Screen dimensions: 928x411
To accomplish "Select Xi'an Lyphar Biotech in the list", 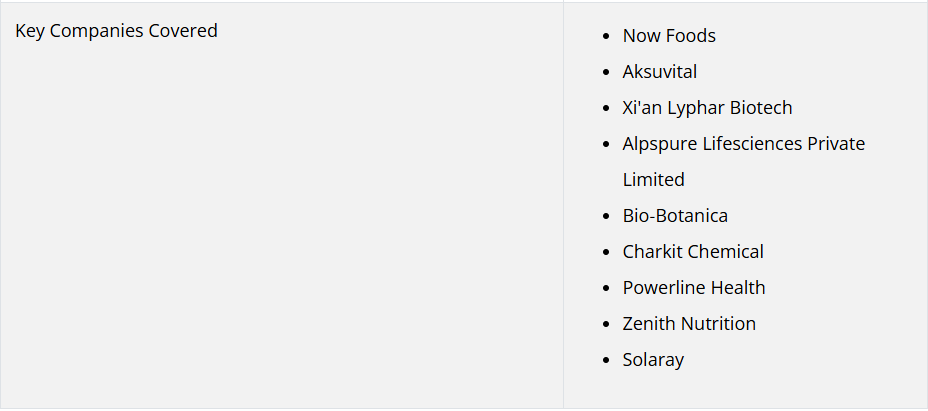I will (707, 108).
